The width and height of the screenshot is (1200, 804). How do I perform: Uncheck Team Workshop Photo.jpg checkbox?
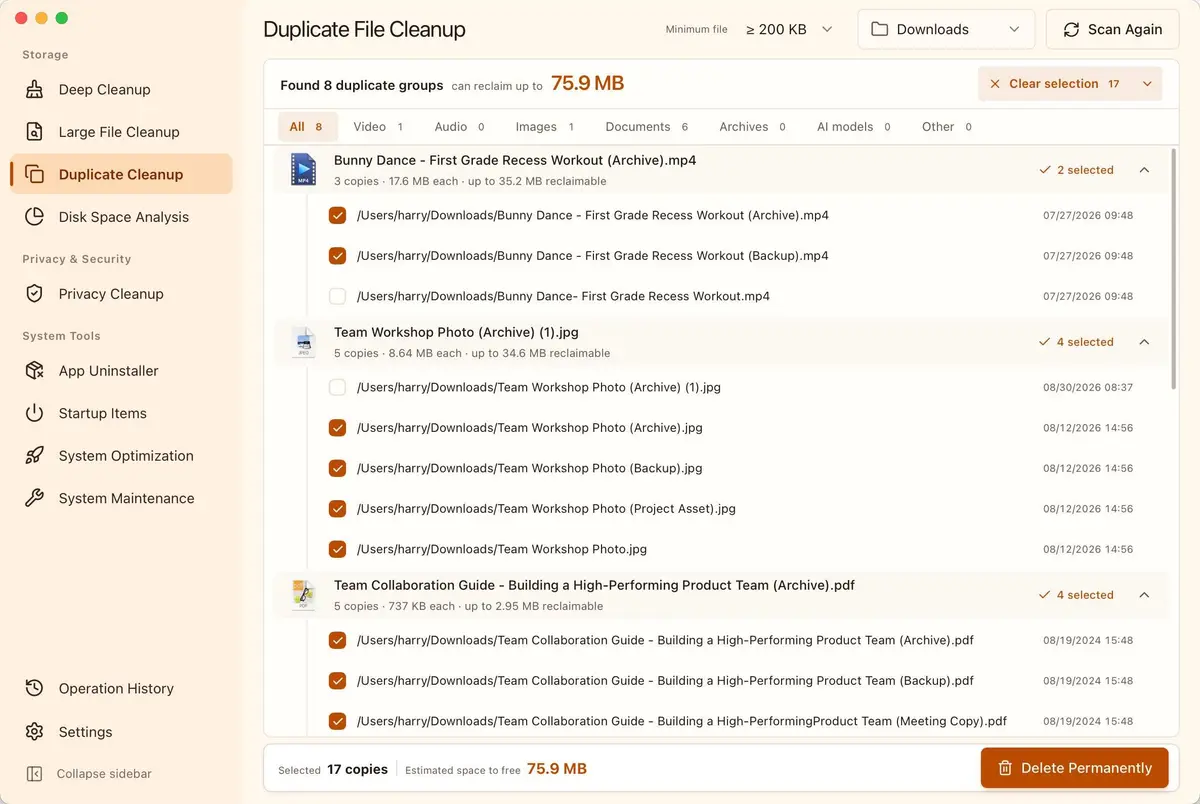[338, 549]
